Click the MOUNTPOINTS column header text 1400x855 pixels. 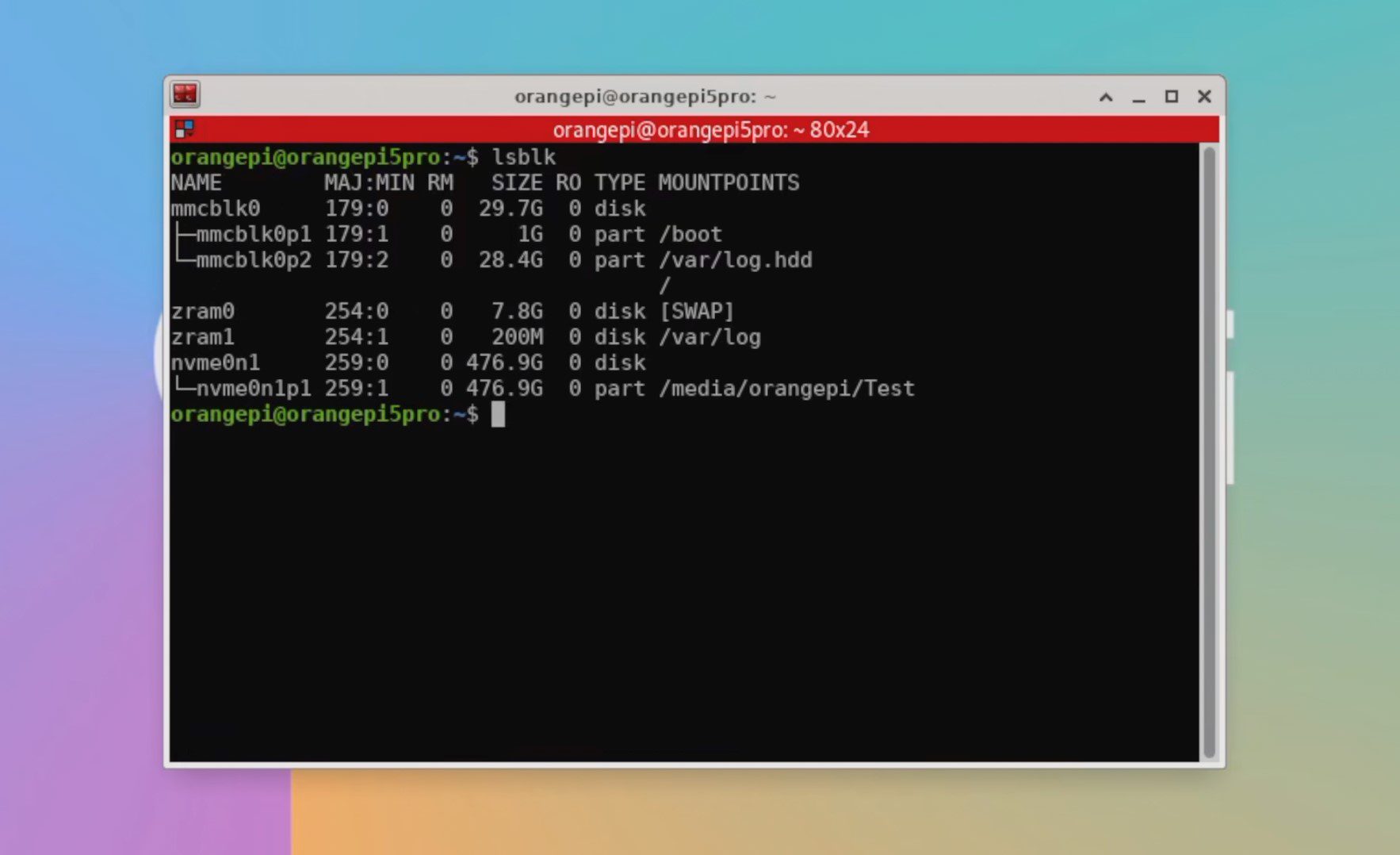pos(728,183)
